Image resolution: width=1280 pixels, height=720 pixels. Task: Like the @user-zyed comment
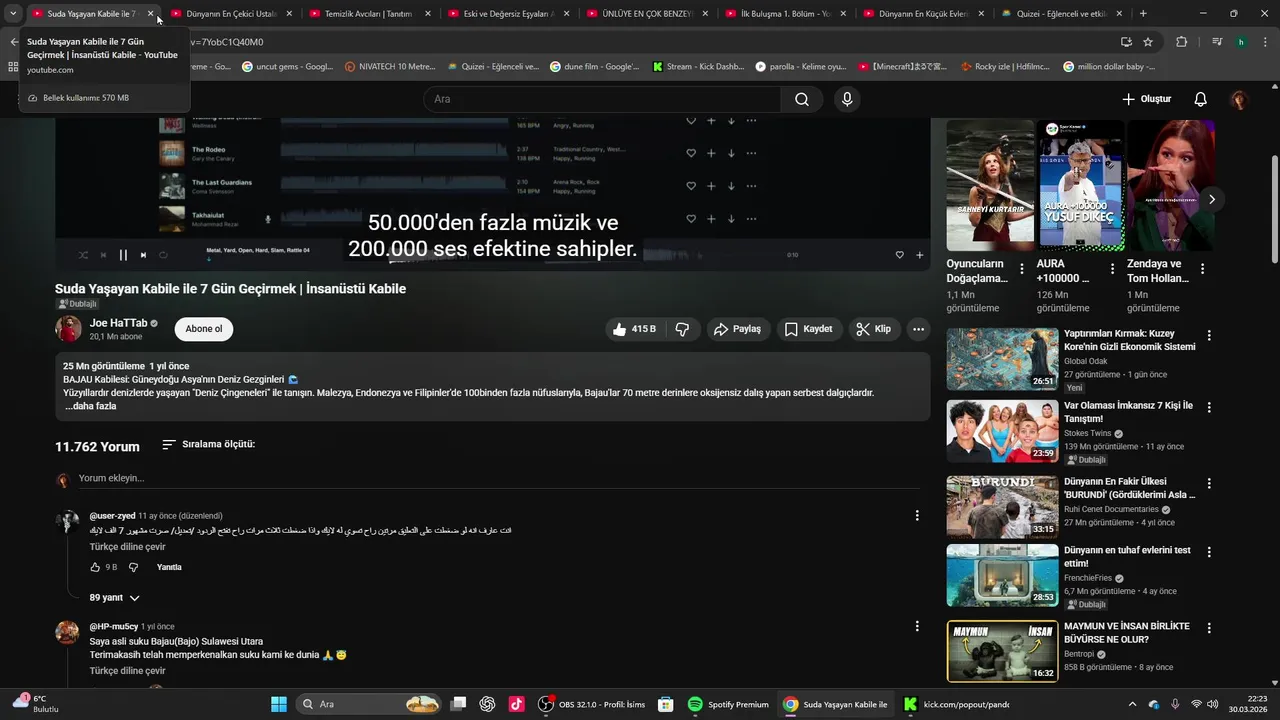point(95,567)
